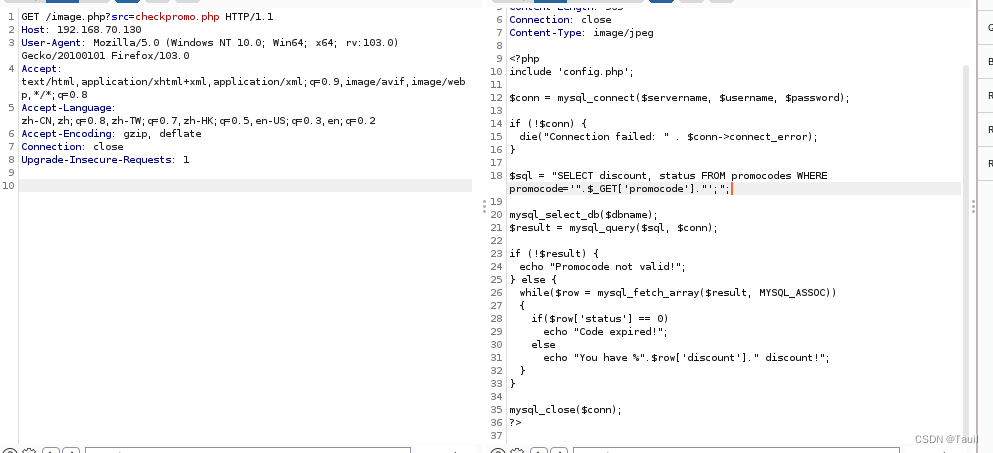The height and width of the screenshot is (453, 993).
Task: Click the '?>' closing PHP tag
Action: tap(515, 422)
